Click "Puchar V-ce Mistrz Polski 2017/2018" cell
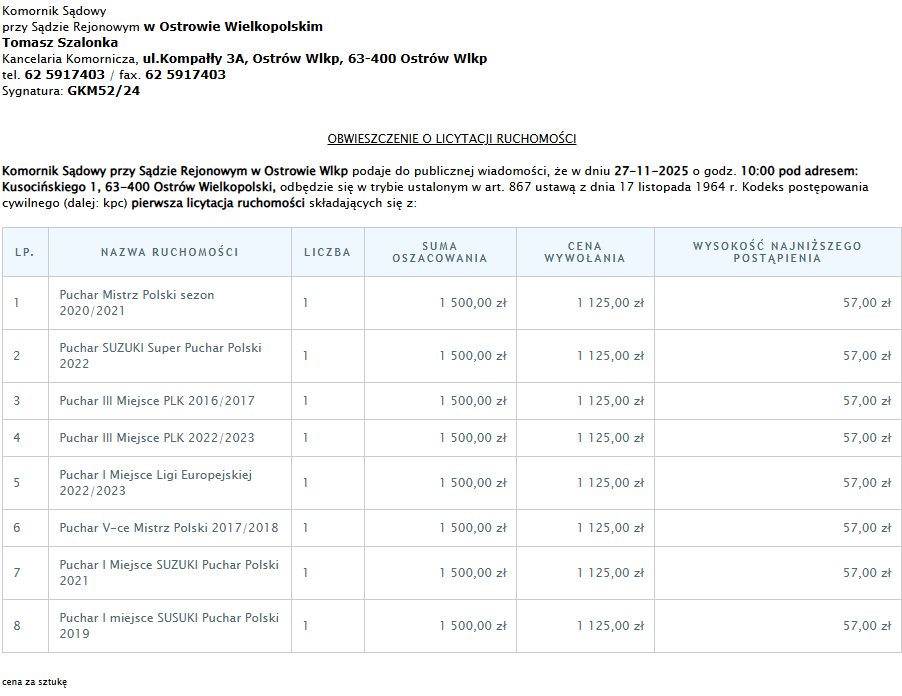The height and width of the screenshot is (696, 902). pos(169,528)
